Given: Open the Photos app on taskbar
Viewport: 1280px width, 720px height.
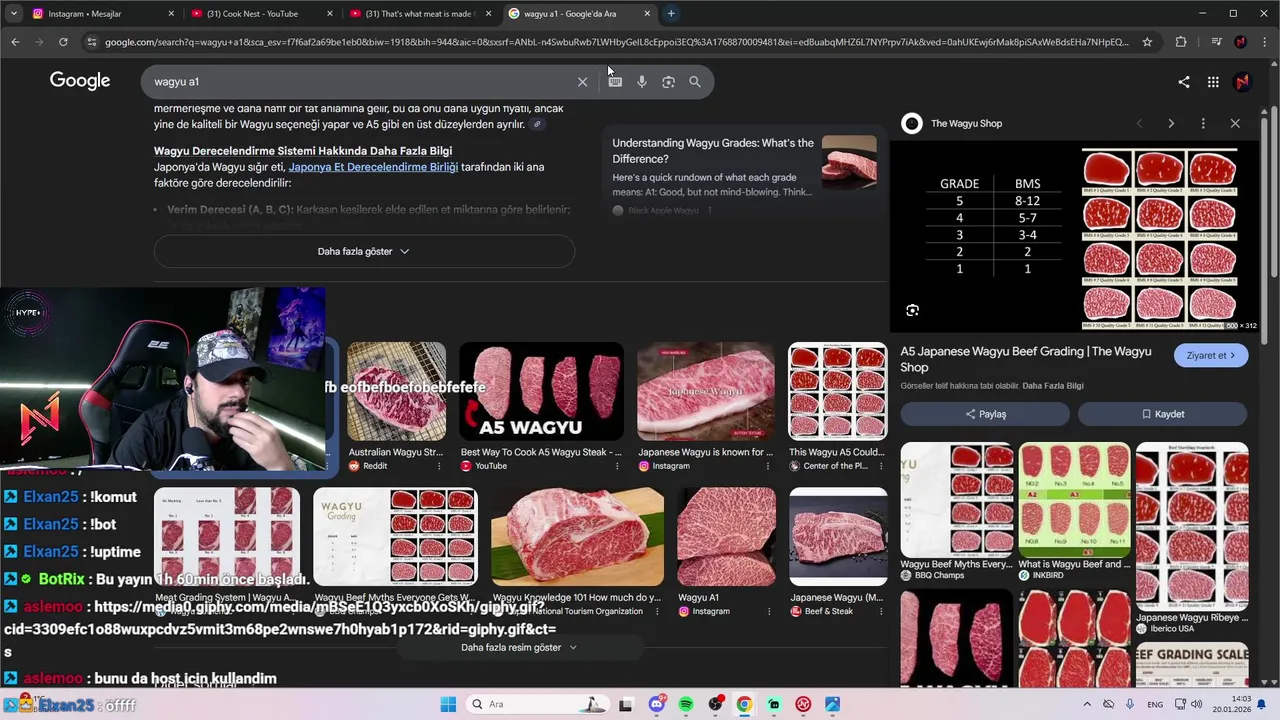Looking at the screenshot, I should [832, 704].
